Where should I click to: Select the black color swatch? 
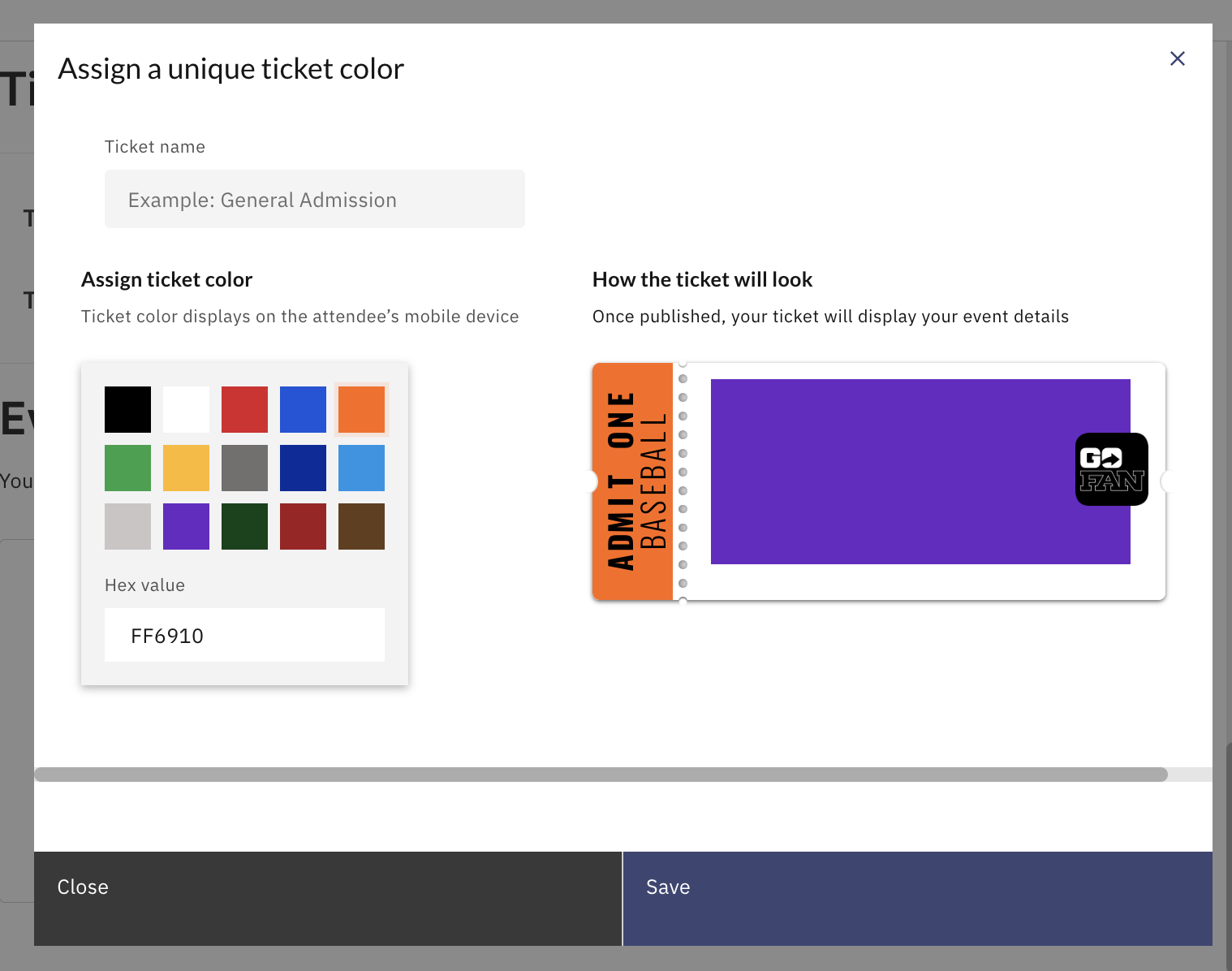click(127, 409)
